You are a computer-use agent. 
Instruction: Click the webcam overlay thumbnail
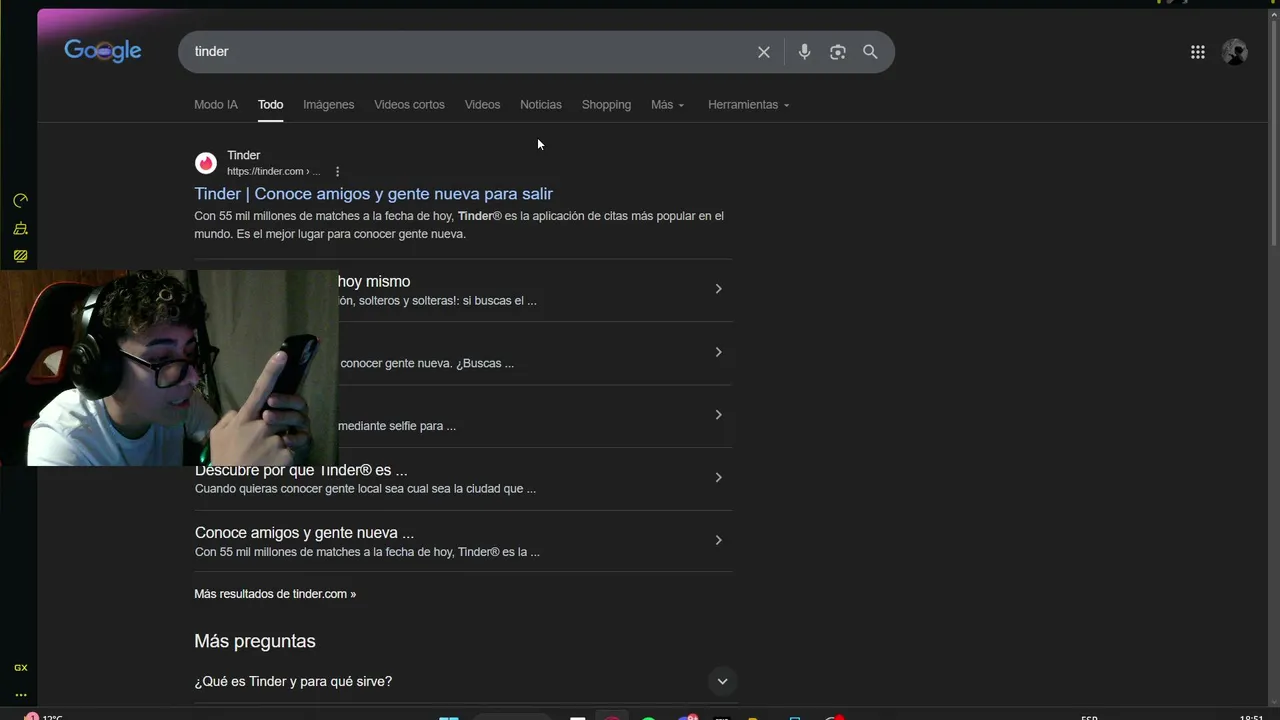tap(169, 368)
